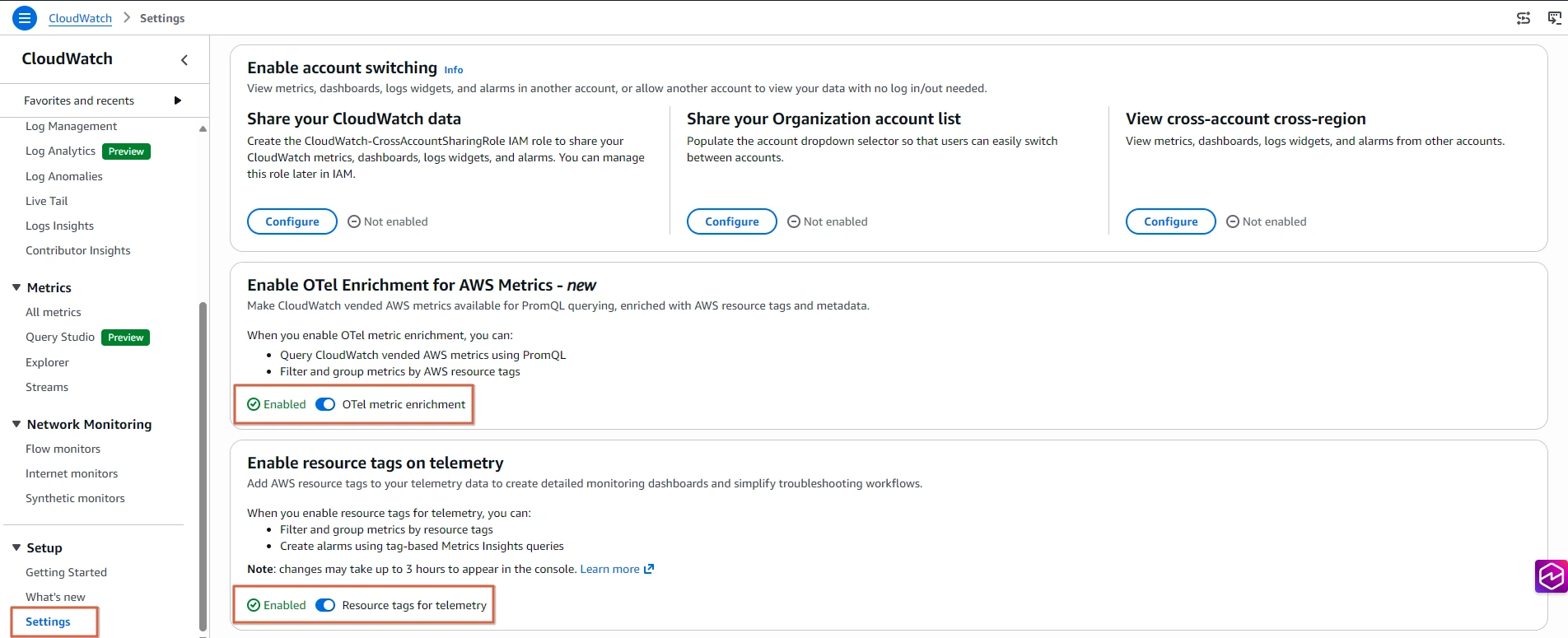Screen dimensions: 1568x638
Task: Click the Not enabled icon under View cross-account cross-region
Action: 1233,221
